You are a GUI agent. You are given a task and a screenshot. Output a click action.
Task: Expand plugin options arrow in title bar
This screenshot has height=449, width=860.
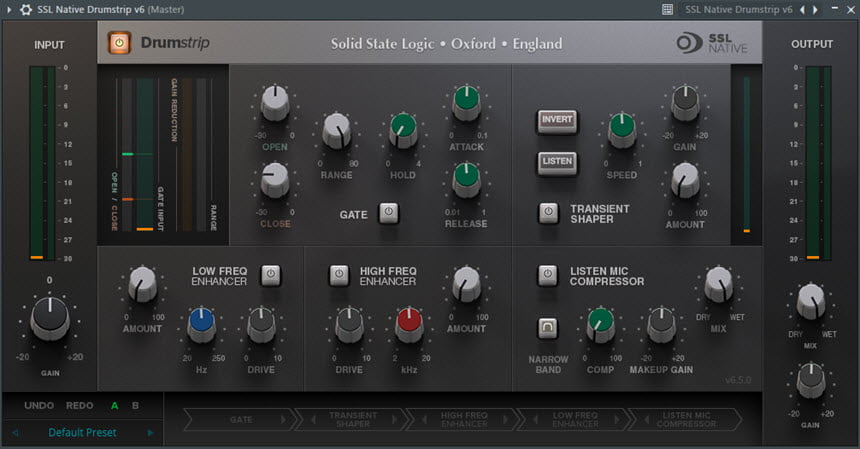click(x=9, y=9)
